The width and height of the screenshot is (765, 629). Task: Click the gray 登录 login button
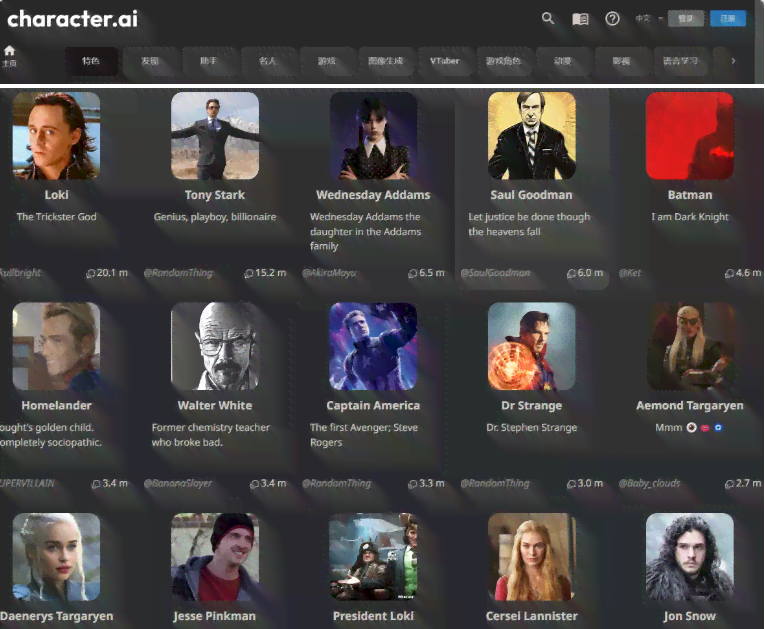point(685,19)
